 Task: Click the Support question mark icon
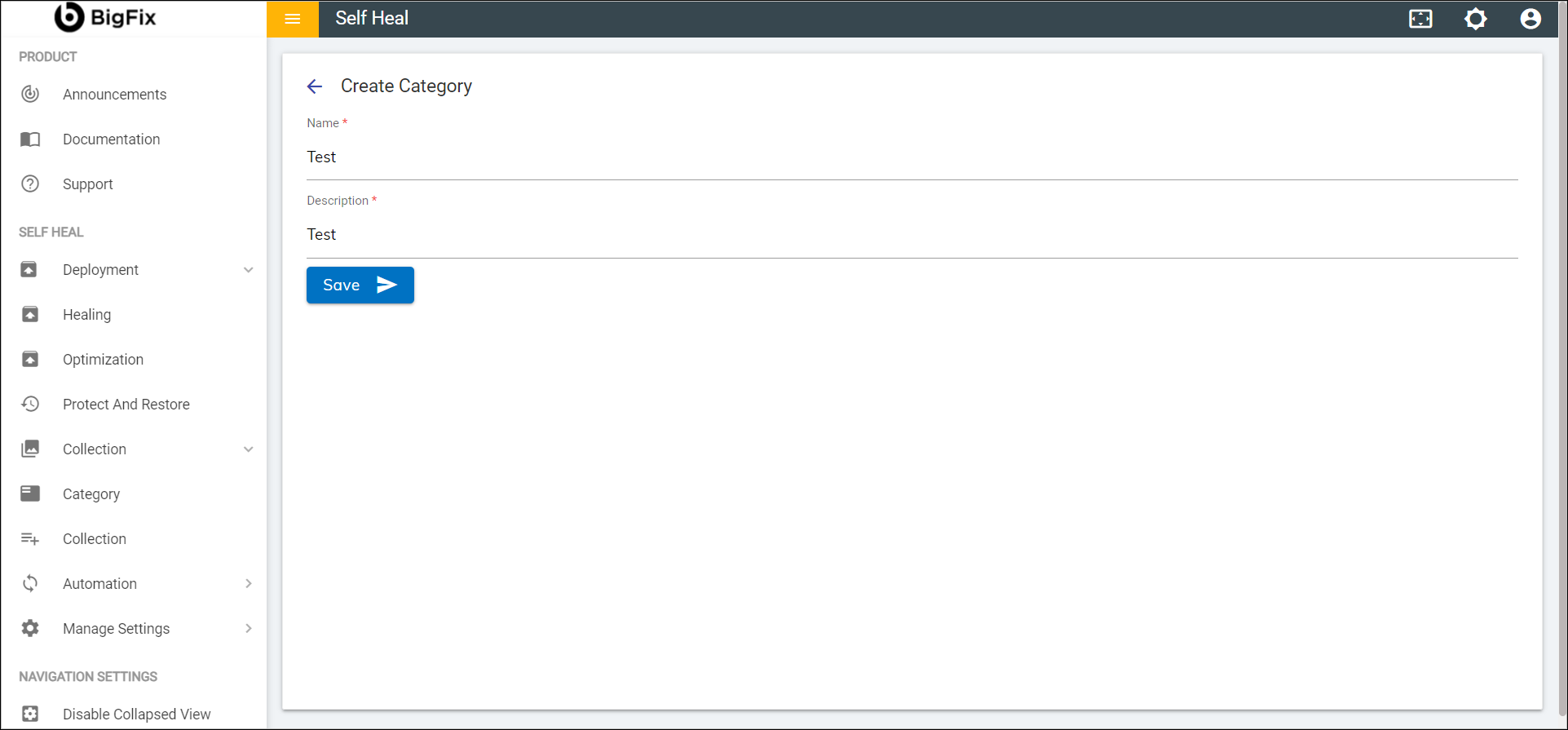point(30,184)
